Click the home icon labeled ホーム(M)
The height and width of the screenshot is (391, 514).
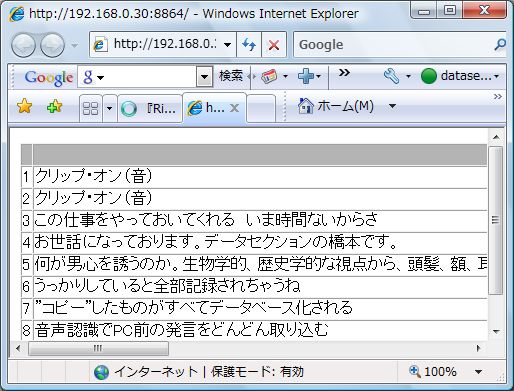(x=336, y=106)
